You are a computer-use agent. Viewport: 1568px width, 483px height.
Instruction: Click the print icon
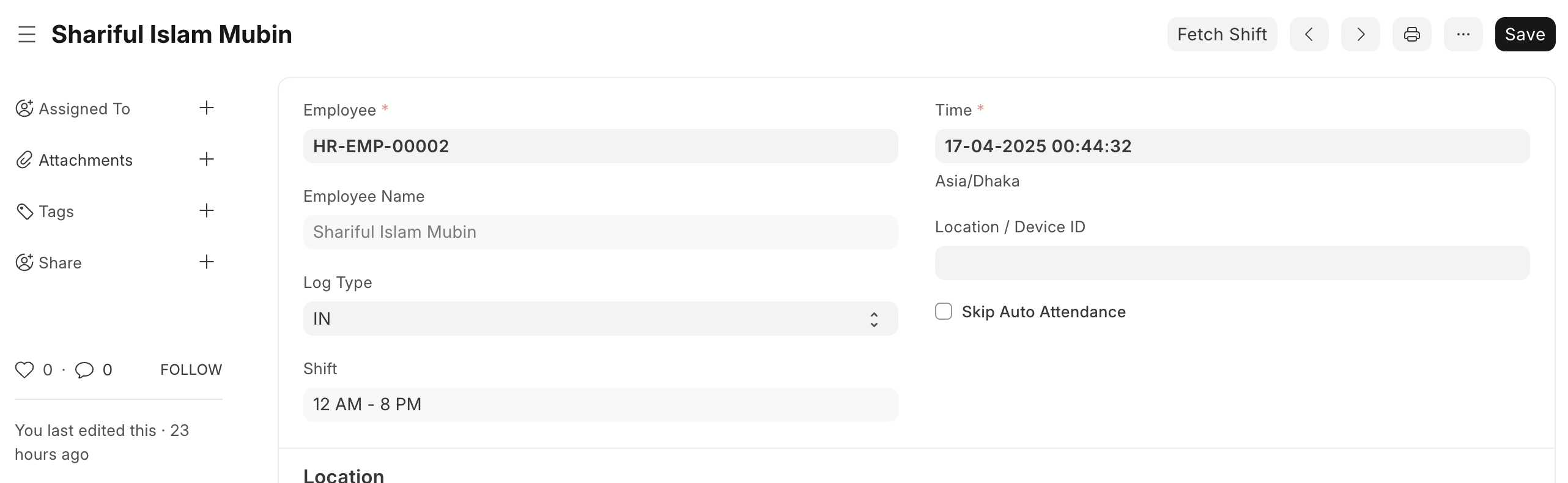1411,34
